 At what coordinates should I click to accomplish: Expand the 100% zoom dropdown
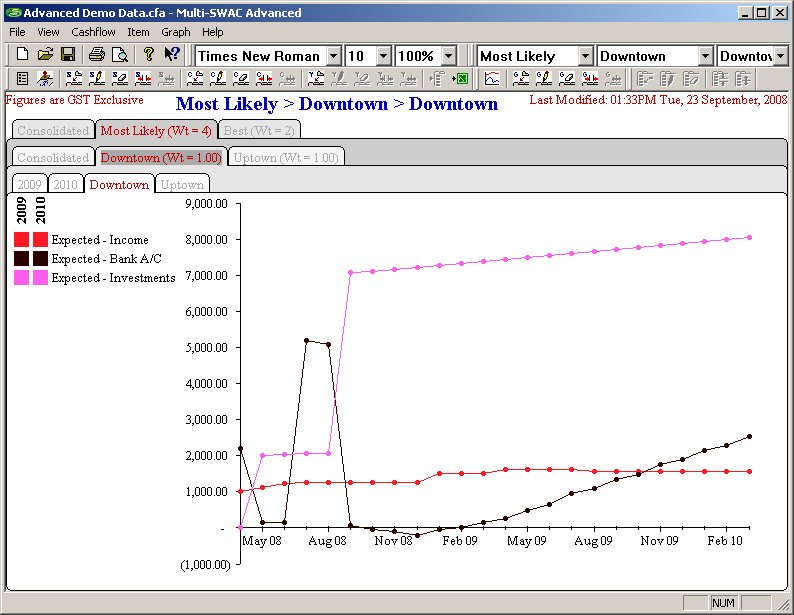(x=448, y=56)
